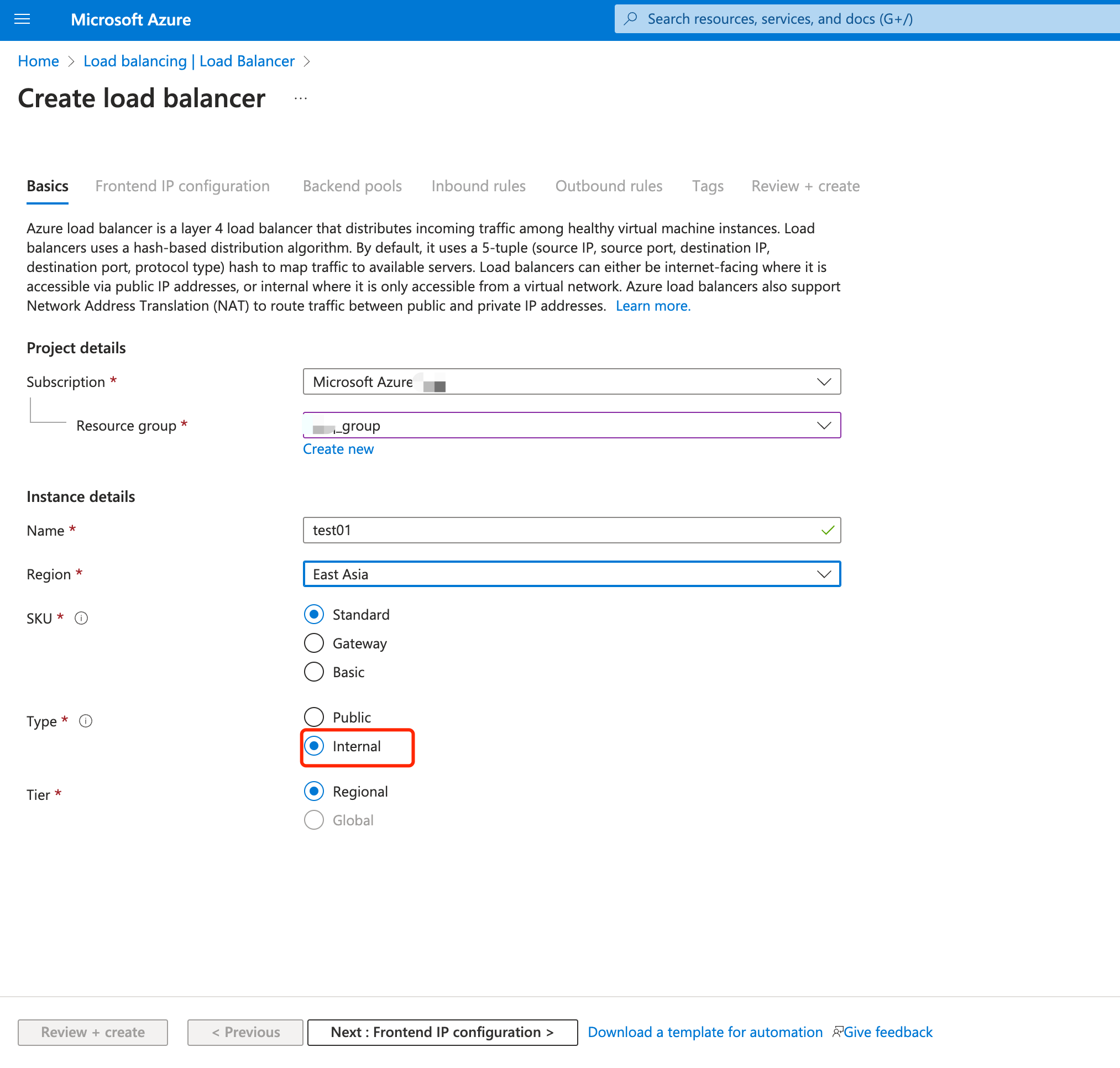Screen dimensions: 1120x1068
Task: View the SKU info tooltip icon
Action: pos(81,618)
